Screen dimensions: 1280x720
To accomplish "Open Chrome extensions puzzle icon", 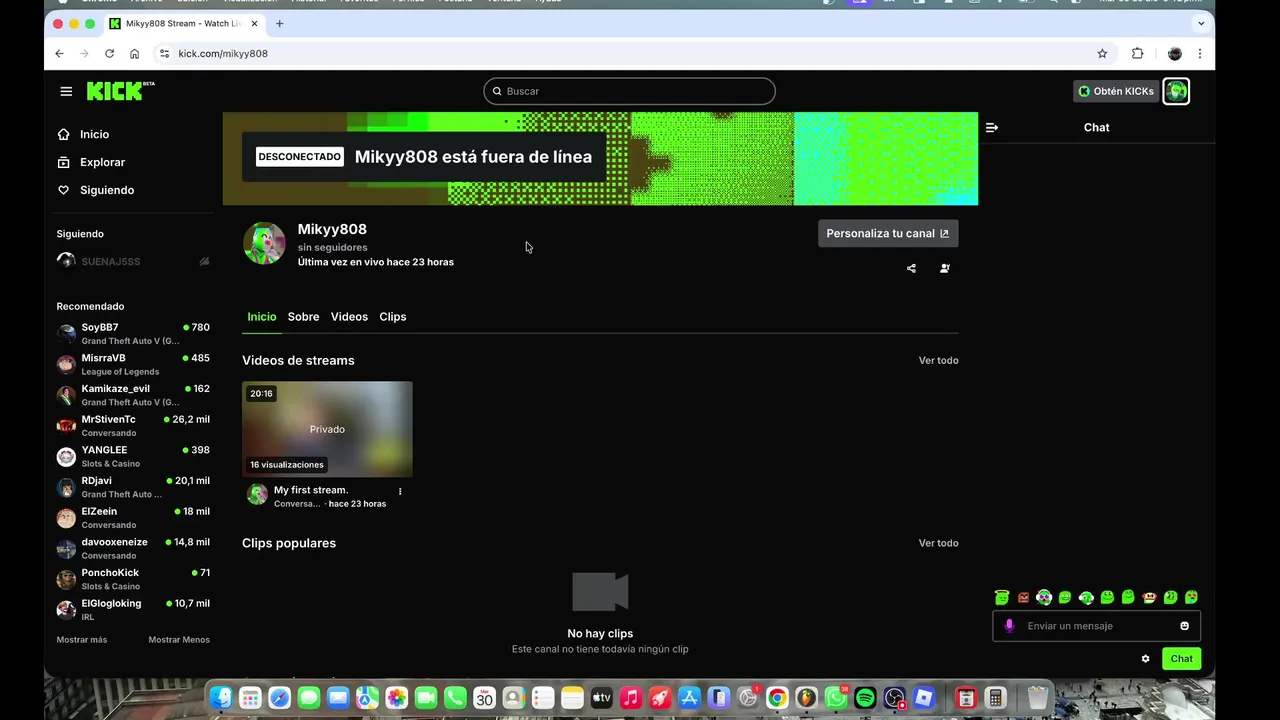I will tap(1137, 53).
